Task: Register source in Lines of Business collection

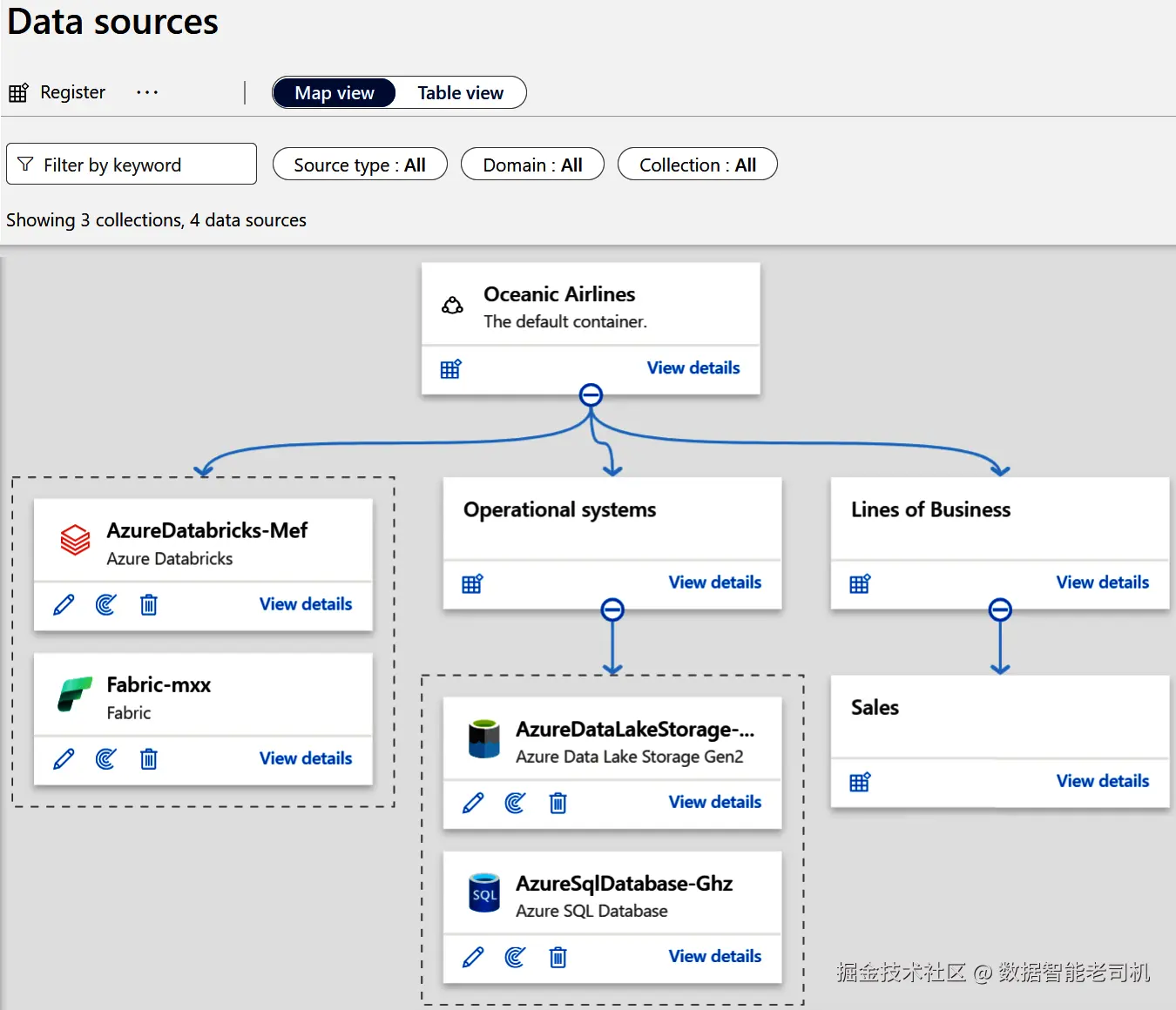Action: (x=860, y=583)
